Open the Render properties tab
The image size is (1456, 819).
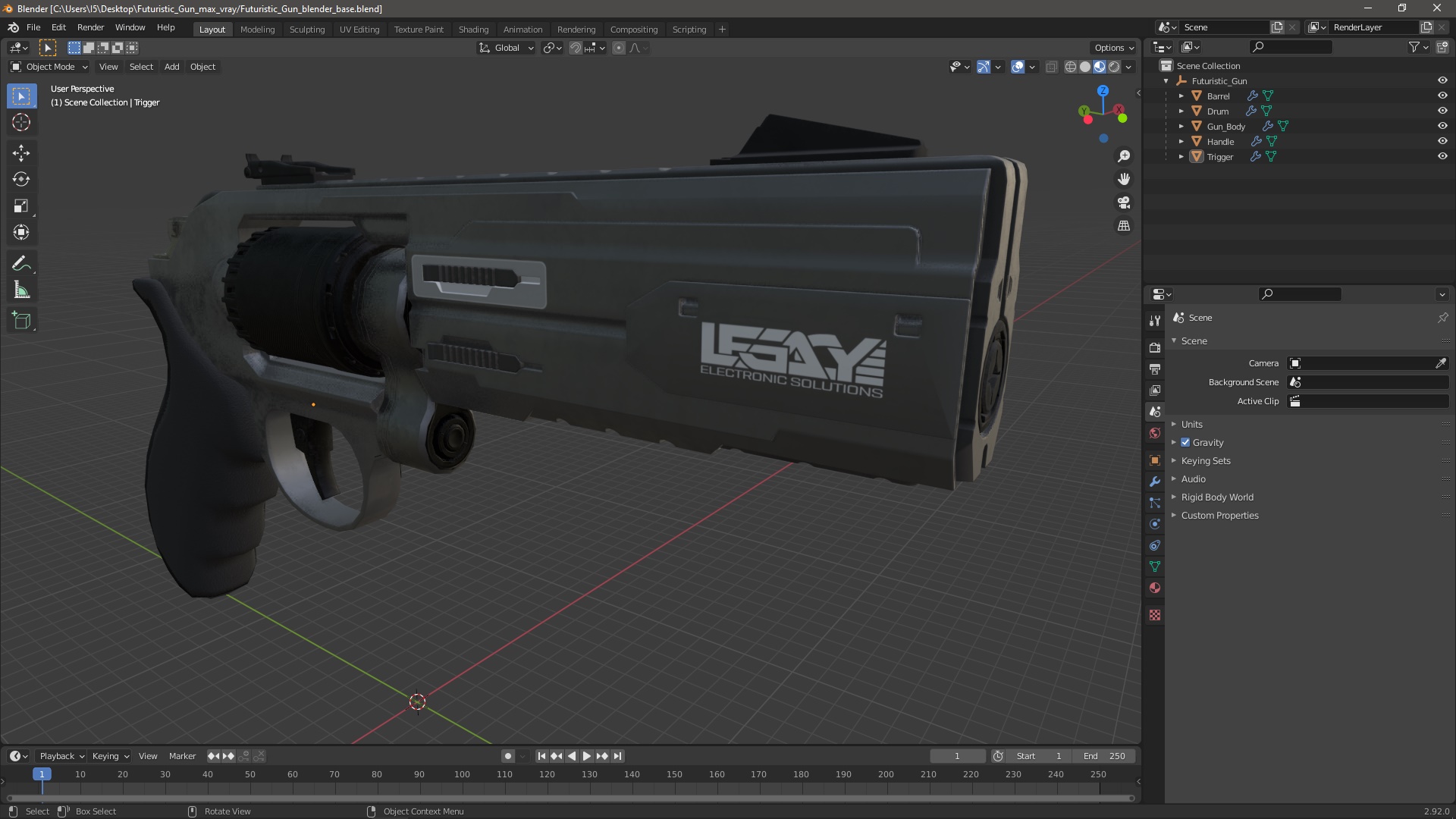(x=1155, y=348)
